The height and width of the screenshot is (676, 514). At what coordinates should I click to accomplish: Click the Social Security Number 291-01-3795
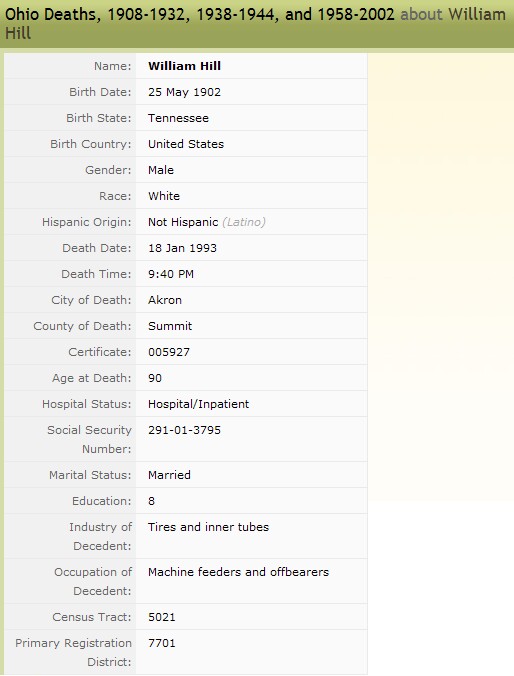[185, 430]
